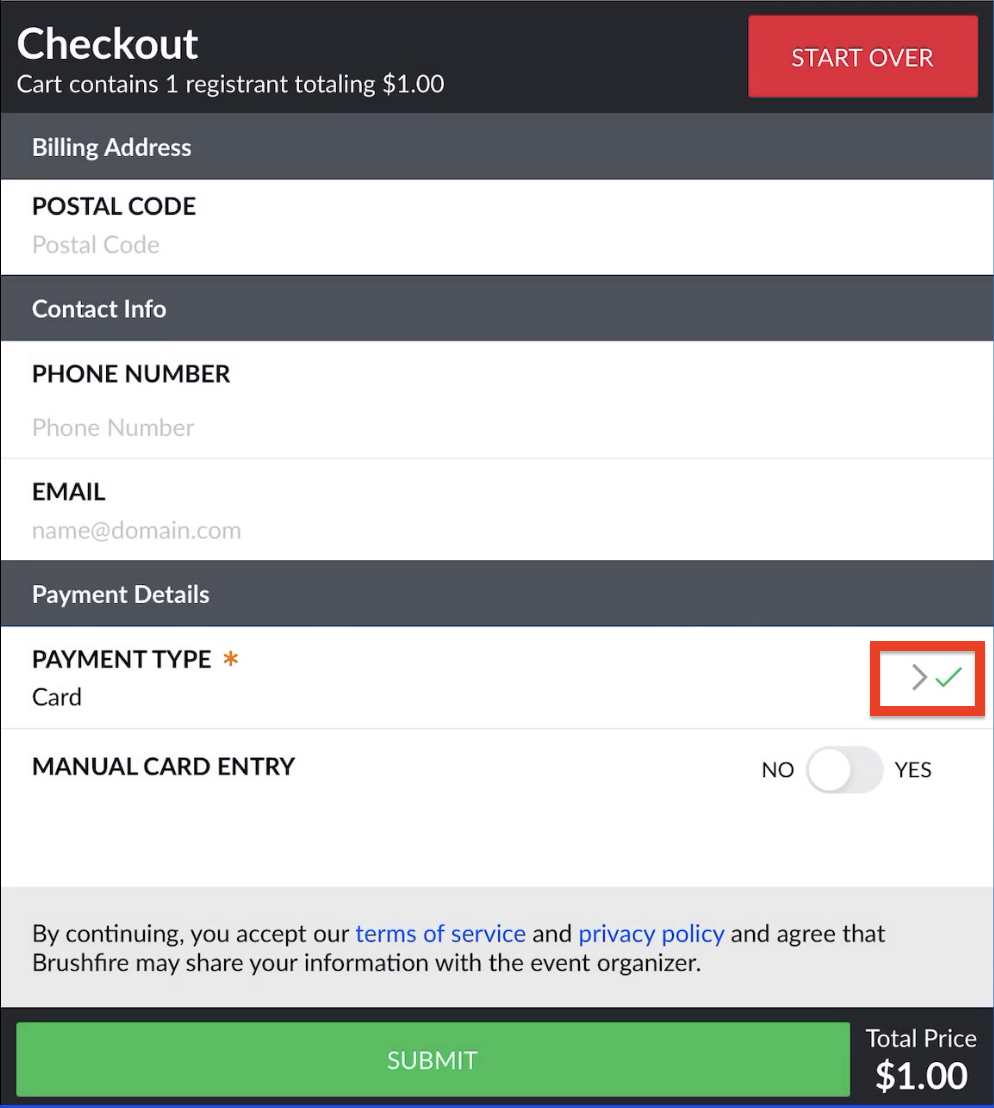
Task: Open the privacy policy link
Action: pos(651,933)
